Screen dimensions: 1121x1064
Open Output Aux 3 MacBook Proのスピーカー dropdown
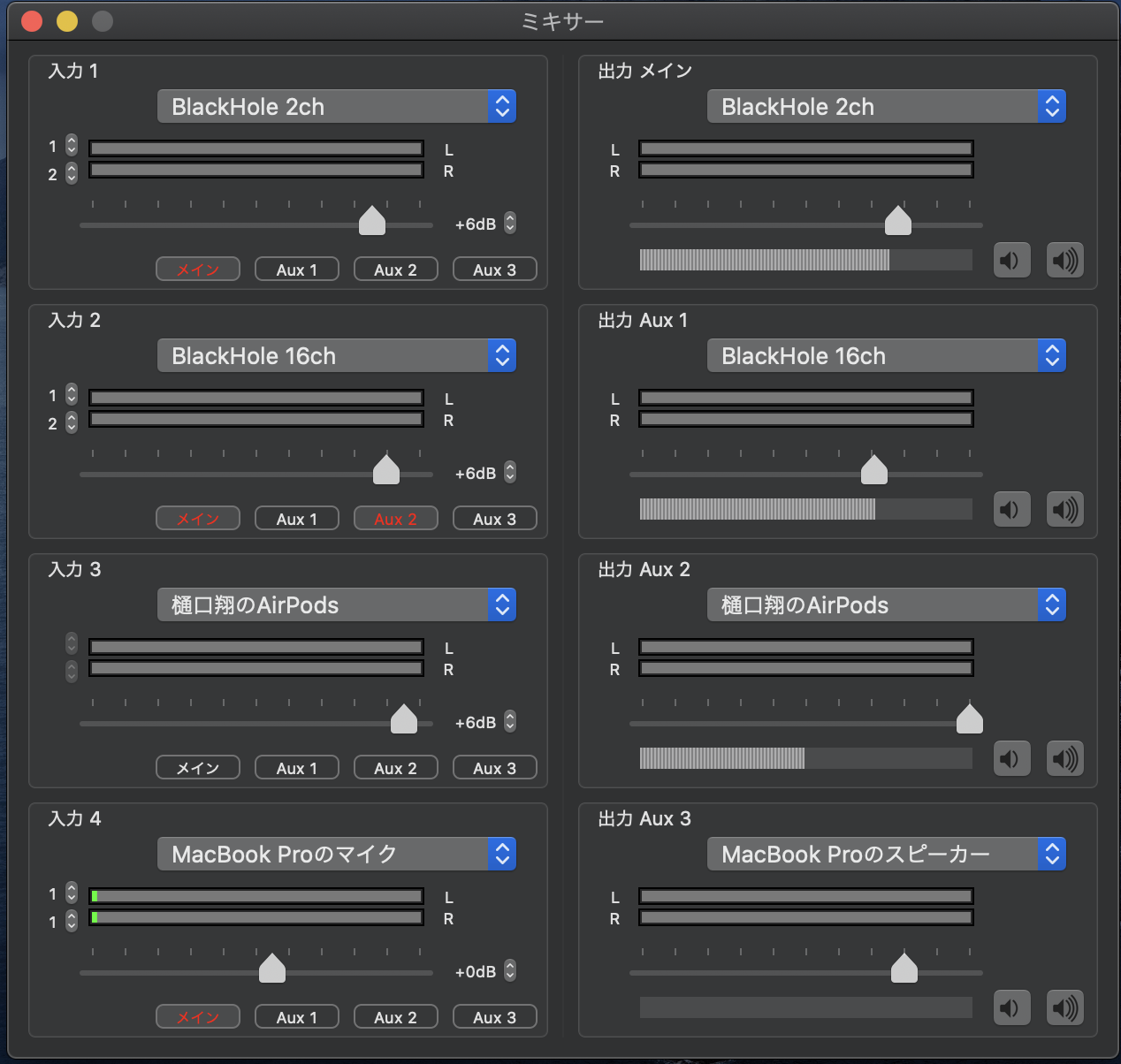[887, 855]
